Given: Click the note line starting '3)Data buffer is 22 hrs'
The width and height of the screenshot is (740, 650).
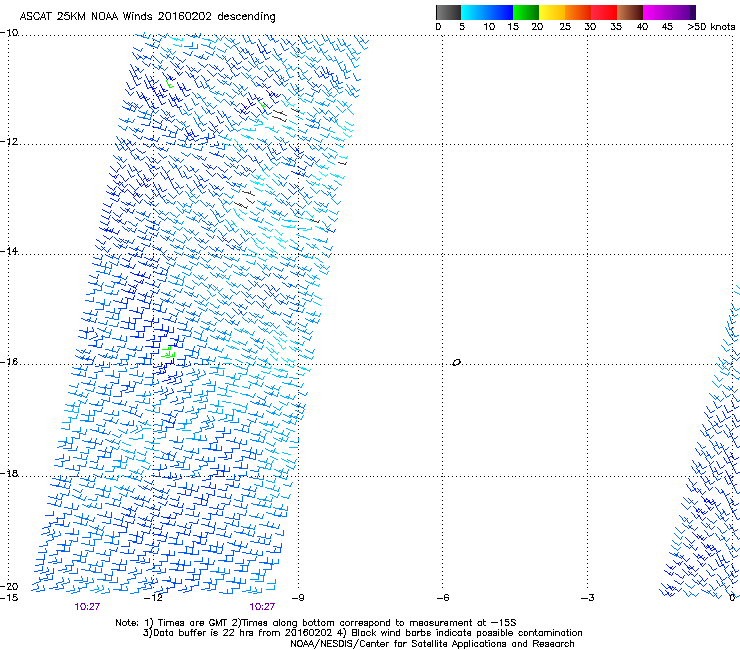Looking at the screenshot, I should 362,633.
